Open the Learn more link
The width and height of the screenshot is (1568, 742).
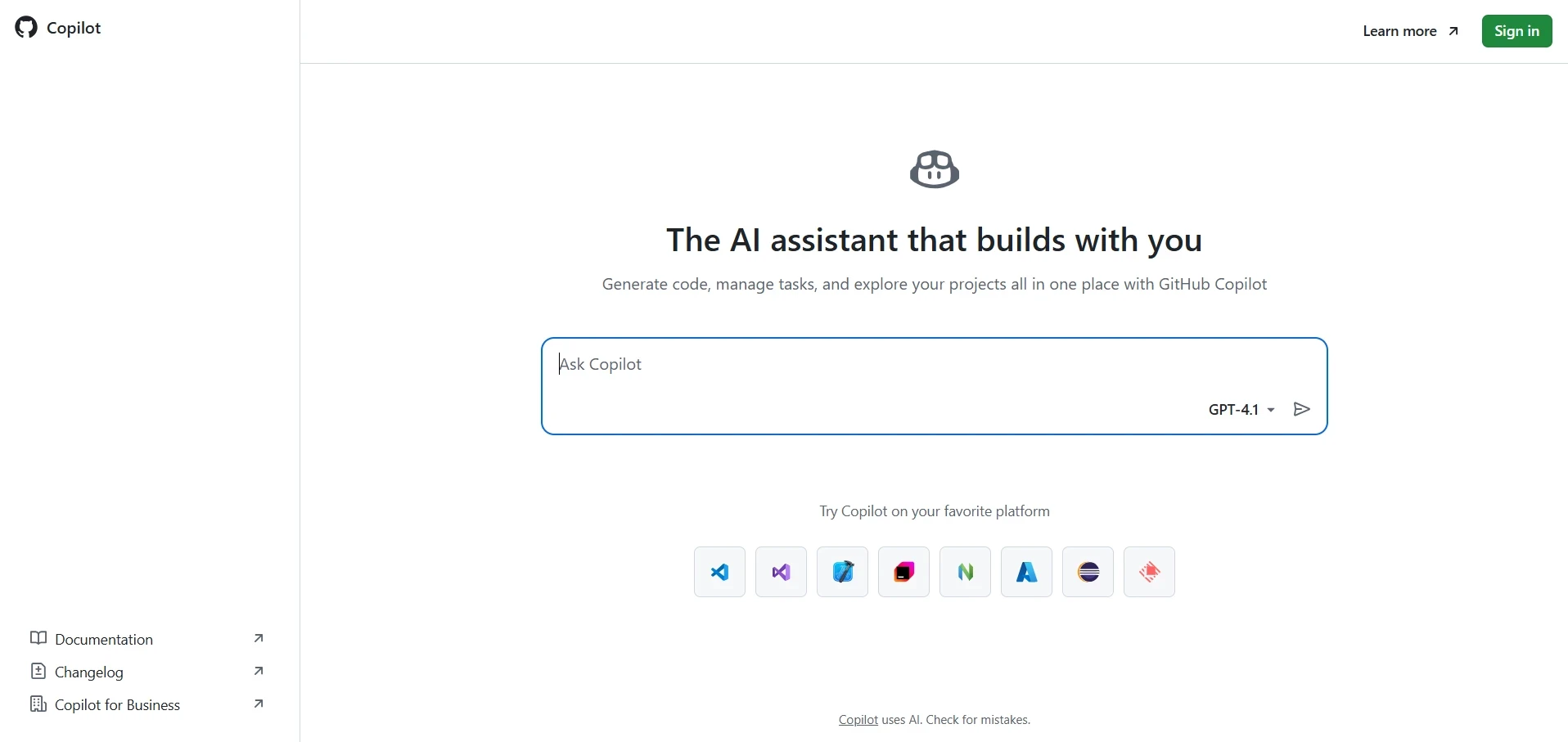tap(1399, 31)
